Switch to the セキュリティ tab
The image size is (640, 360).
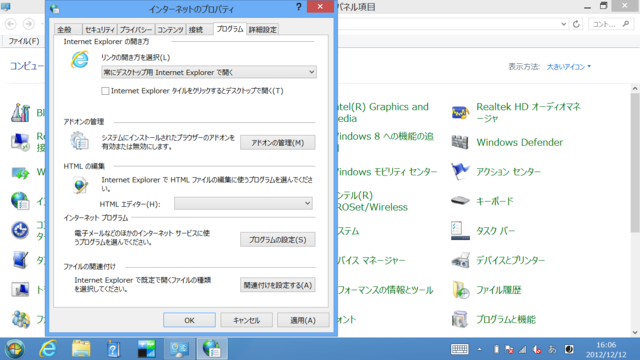[100, 29]
